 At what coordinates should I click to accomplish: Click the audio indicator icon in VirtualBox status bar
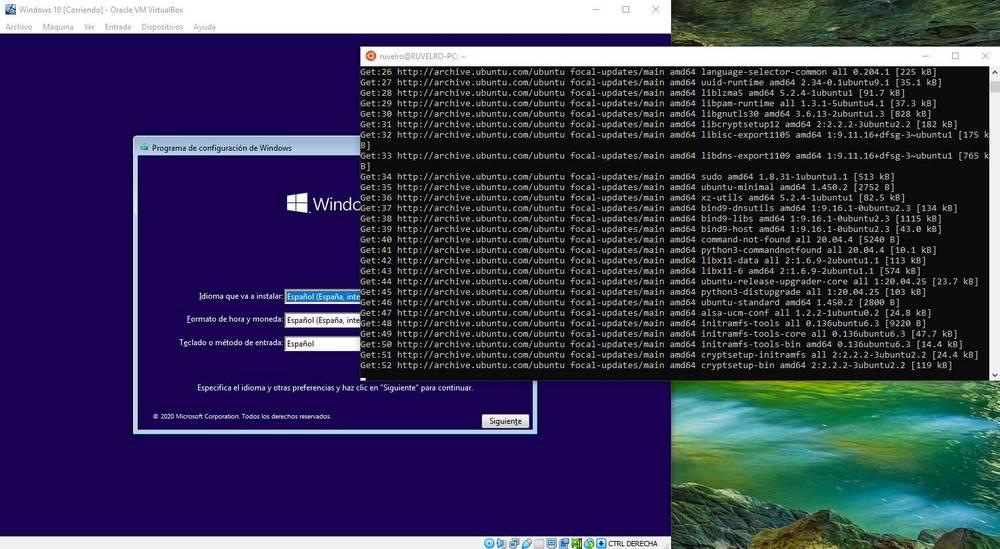click(501, 543)
